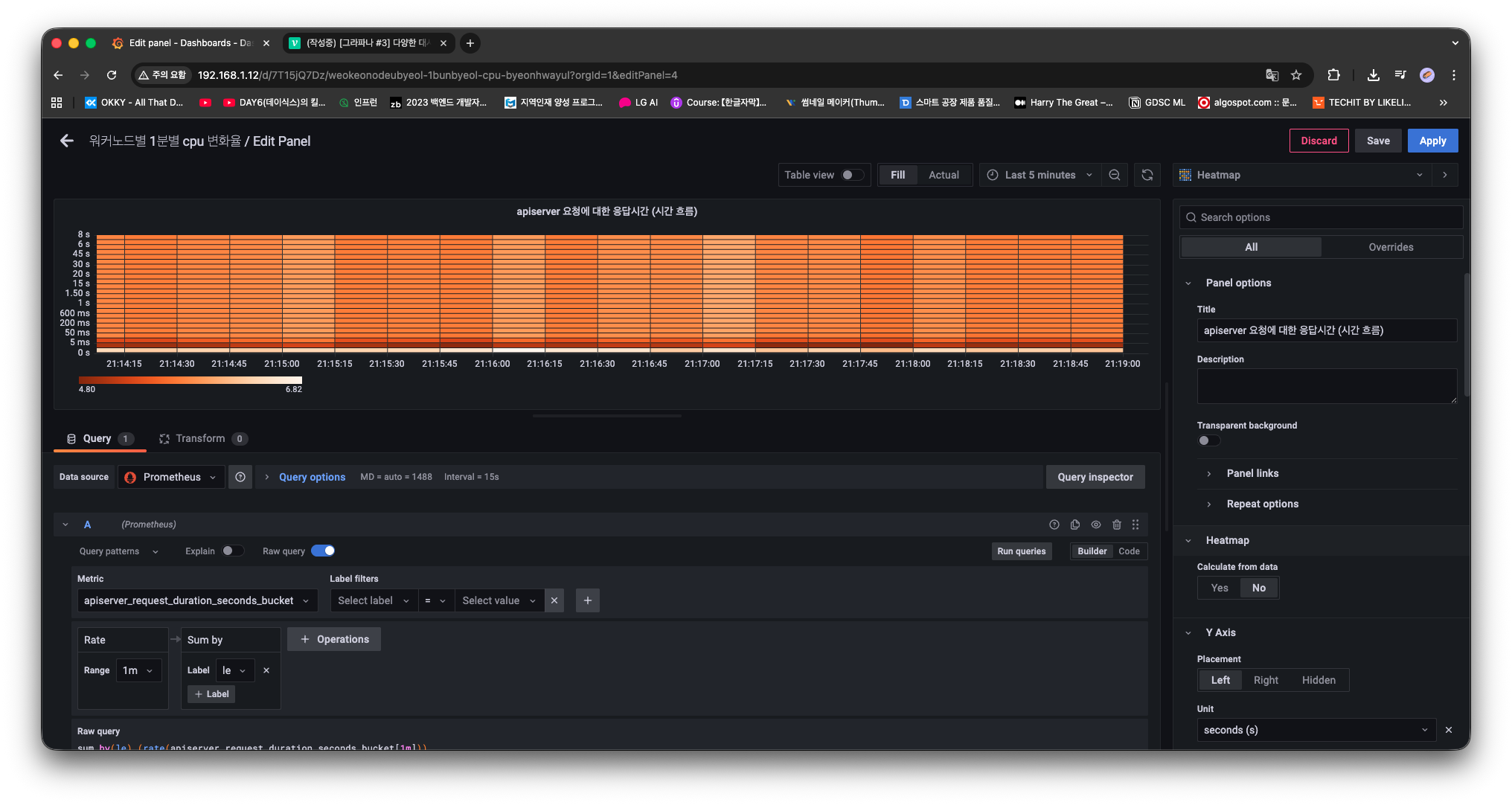1512x805 pixels.
Task: Click the back arrow next to dashboard title
Action: (x=67, y=141)
